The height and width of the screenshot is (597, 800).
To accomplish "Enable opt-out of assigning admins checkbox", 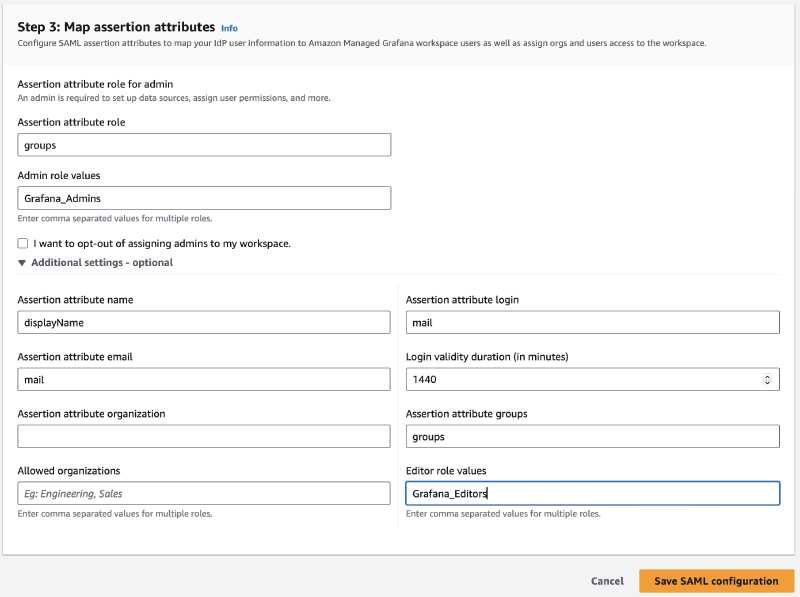I will 22,243.
